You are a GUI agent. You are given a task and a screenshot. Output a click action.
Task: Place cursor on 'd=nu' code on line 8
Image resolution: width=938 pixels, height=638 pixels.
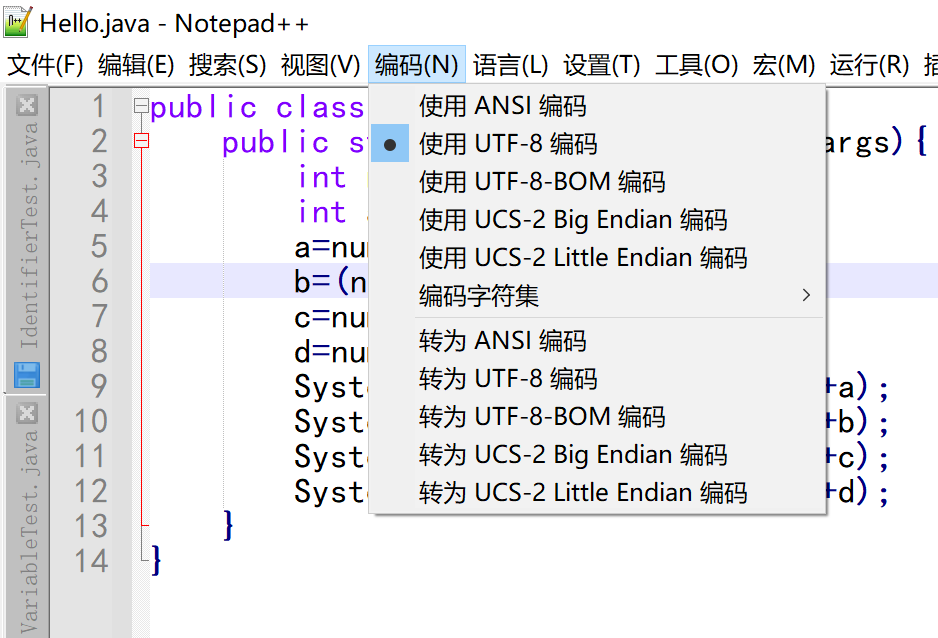331,352
